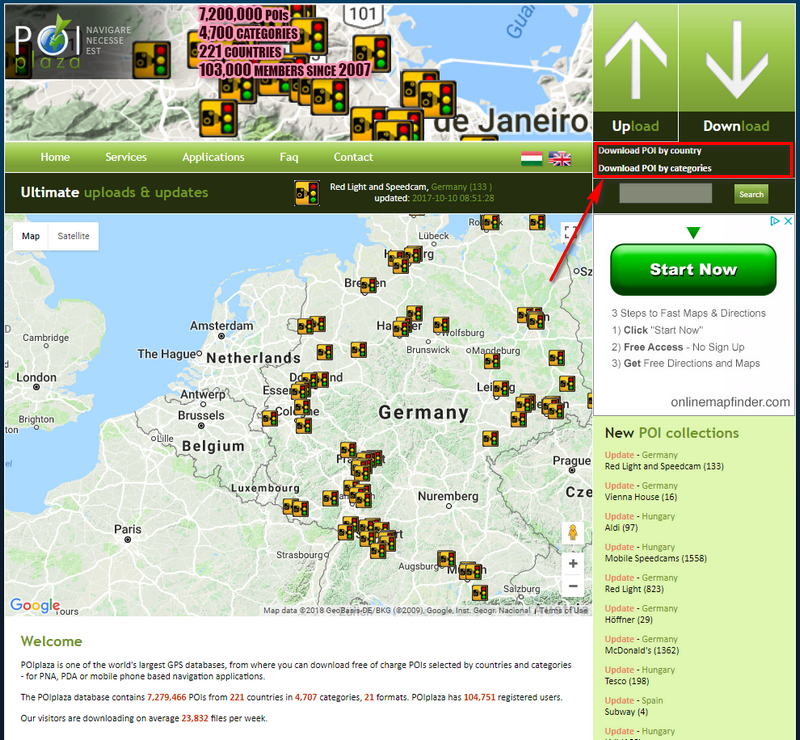Click the 23,832 weekly downloads number
The height and width of the screenshot is (740, 800).
pos(194,718)
